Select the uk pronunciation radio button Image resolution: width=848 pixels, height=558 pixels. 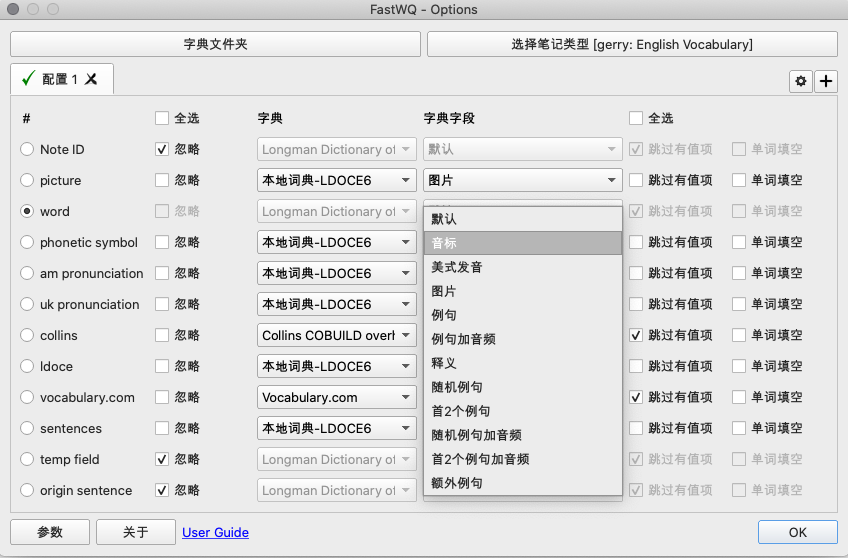tap(27, 304)
